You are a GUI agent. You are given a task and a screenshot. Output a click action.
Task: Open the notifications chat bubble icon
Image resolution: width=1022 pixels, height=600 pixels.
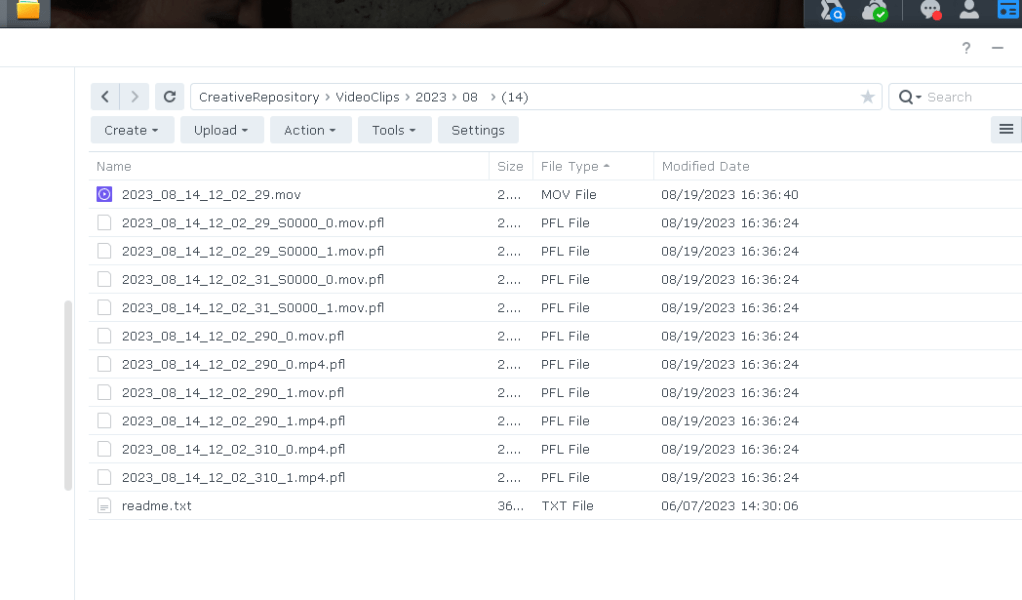930,10
